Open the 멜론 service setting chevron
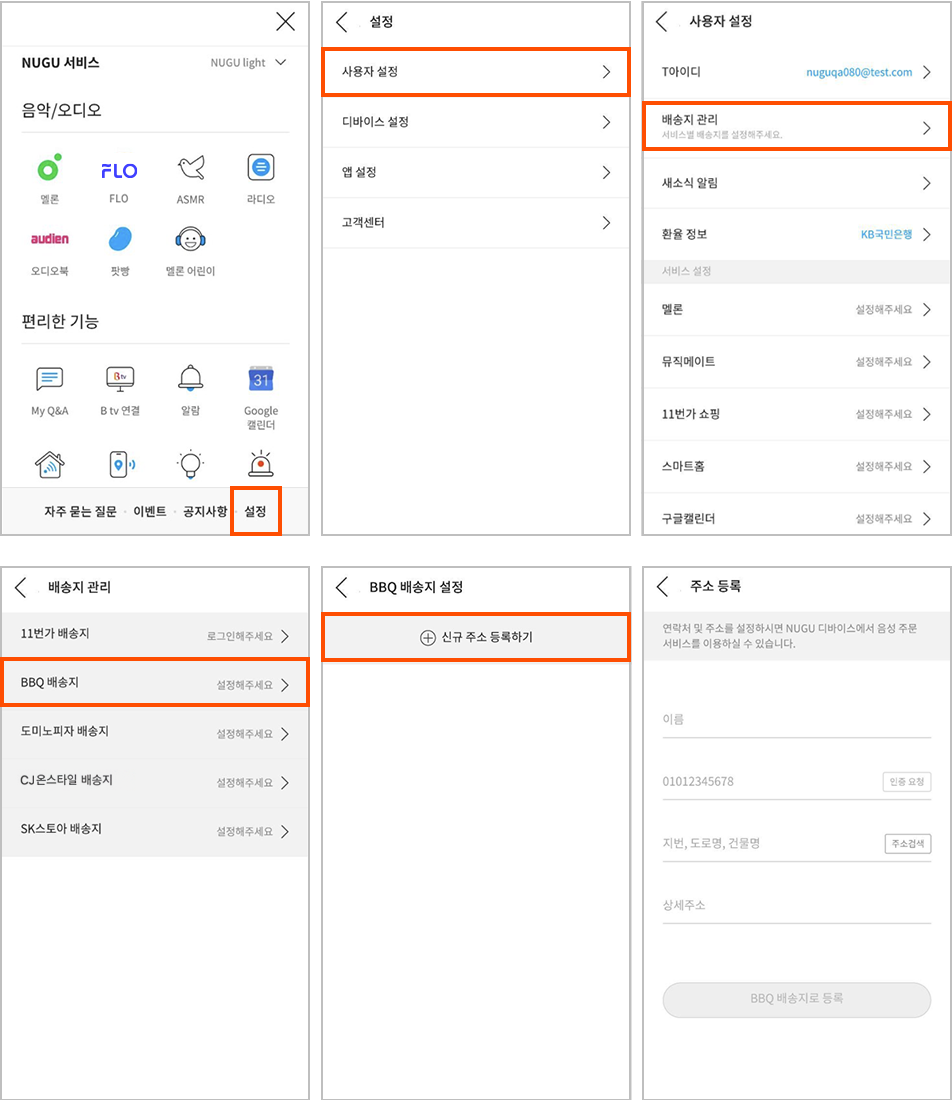Viewport: 952px width, 1100px height. point(927,309)
